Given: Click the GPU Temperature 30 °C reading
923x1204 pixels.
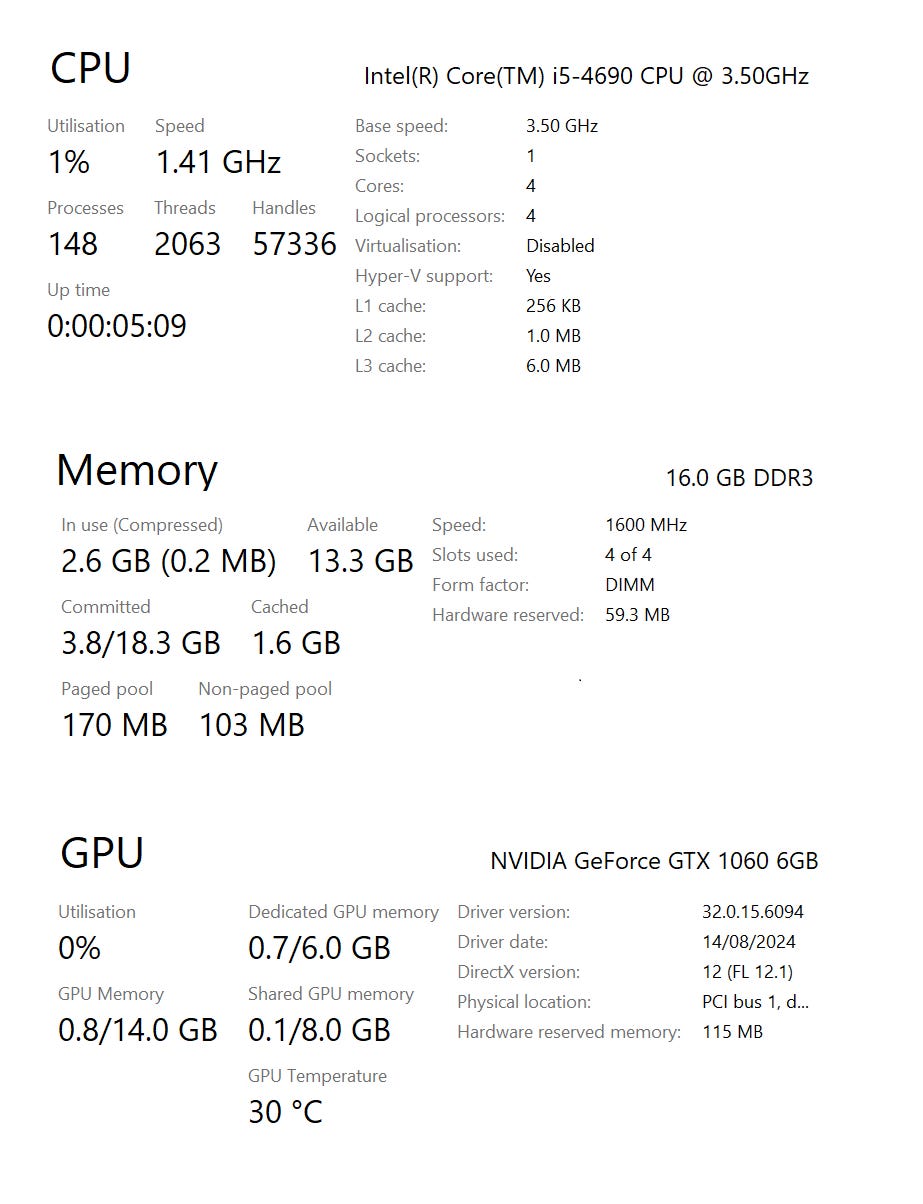Looking at the screenshot, I should click(286, 1112).
